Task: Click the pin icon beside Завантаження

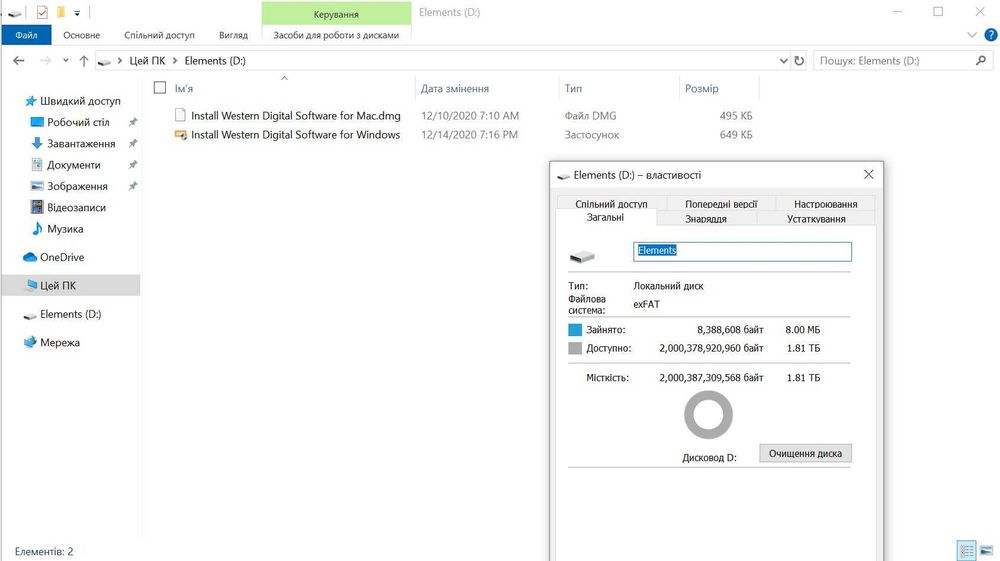Action: click(133, 143)
